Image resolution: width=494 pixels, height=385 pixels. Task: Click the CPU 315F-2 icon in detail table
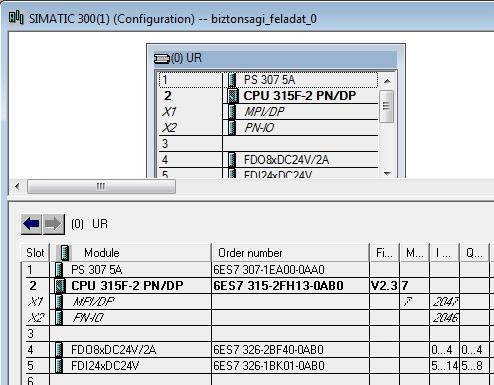[60, 285]
